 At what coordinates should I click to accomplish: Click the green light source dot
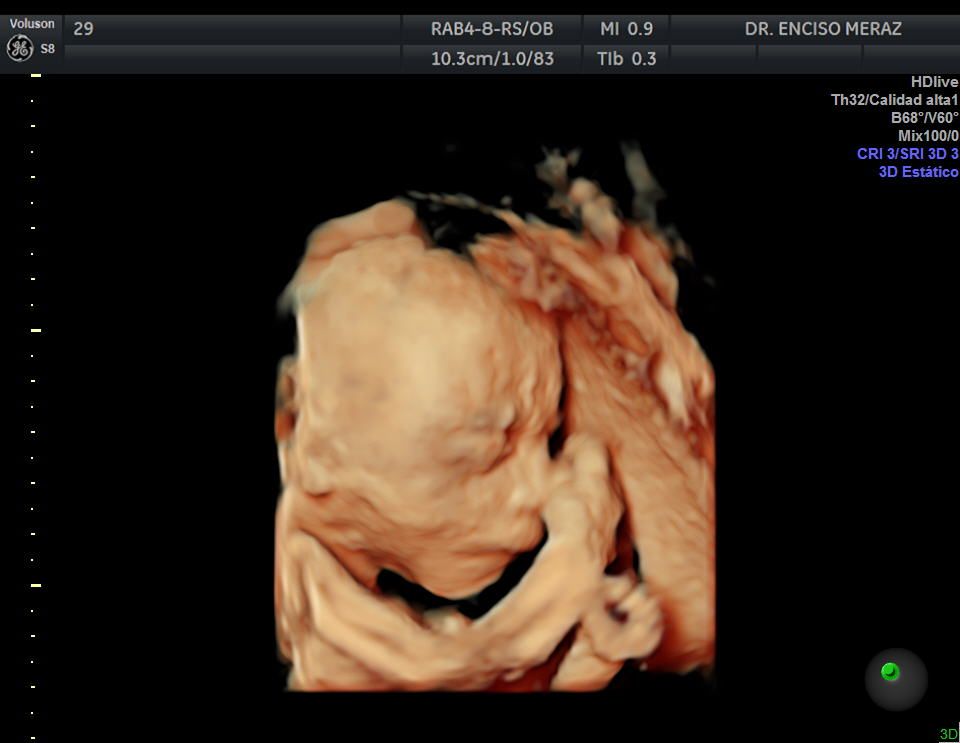890,672
